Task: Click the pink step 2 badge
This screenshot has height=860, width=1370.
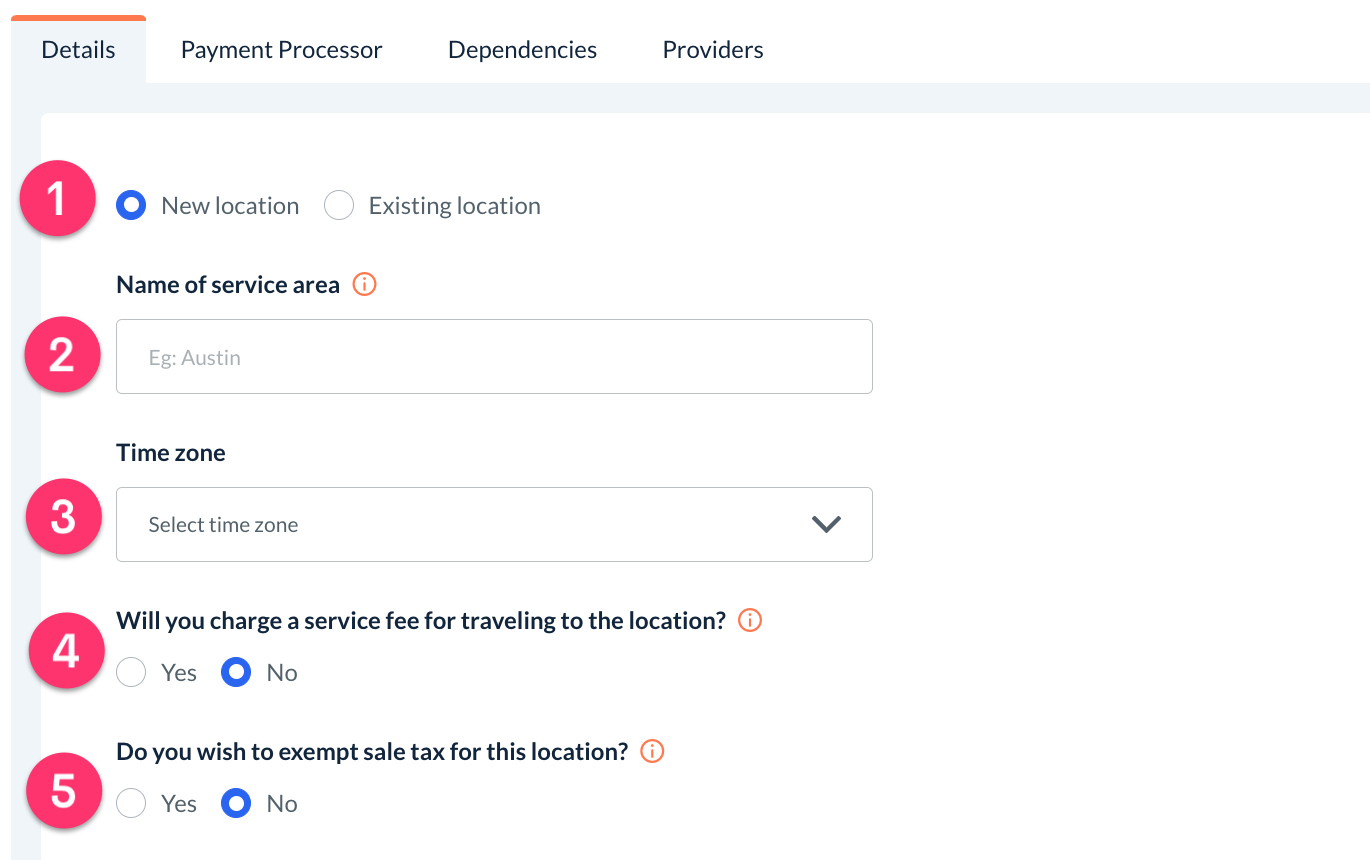Action: click(62, 355)
